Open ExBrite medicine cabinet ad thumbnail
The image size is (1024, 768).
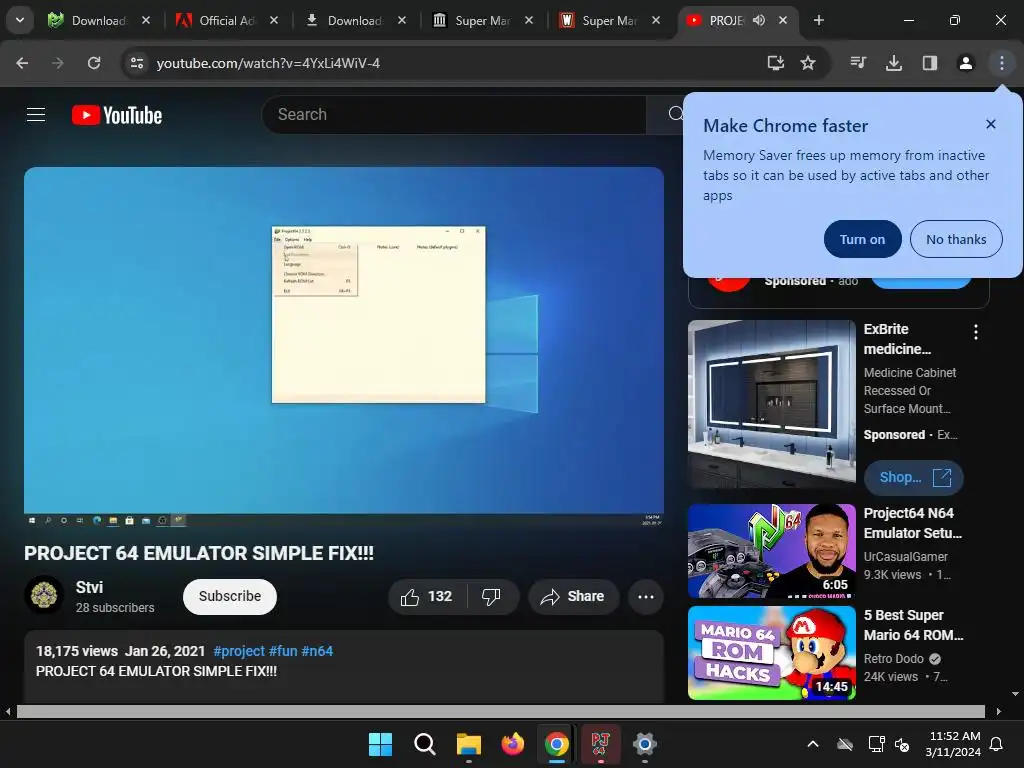[772, 404]
